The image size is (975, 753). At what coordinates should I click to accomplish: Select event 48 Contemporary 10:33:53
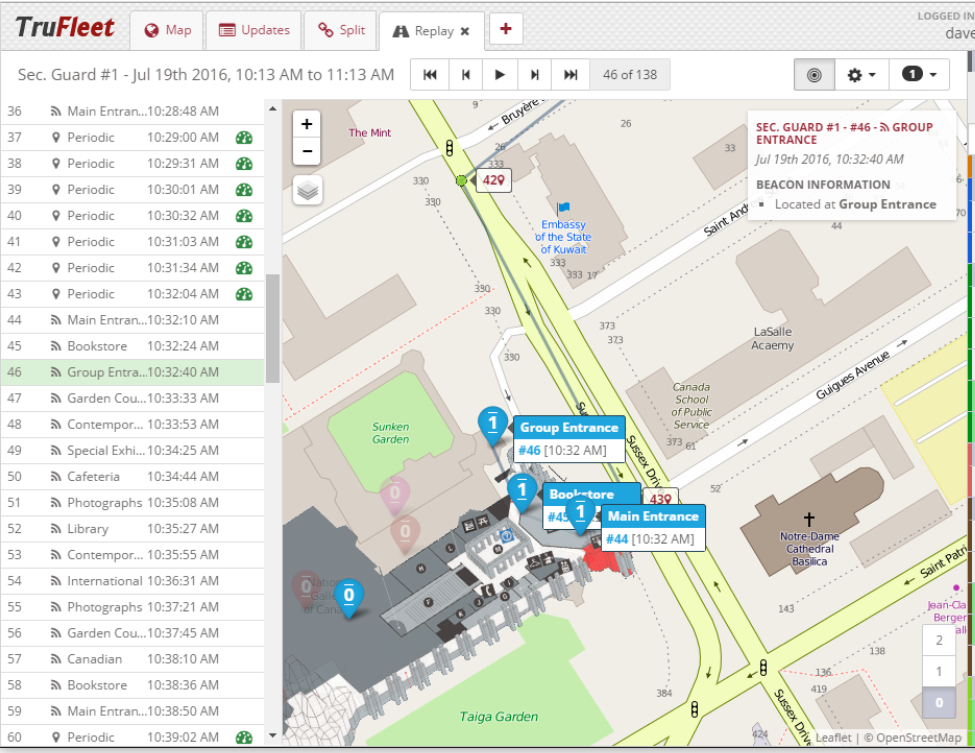[x=132, y=425]
